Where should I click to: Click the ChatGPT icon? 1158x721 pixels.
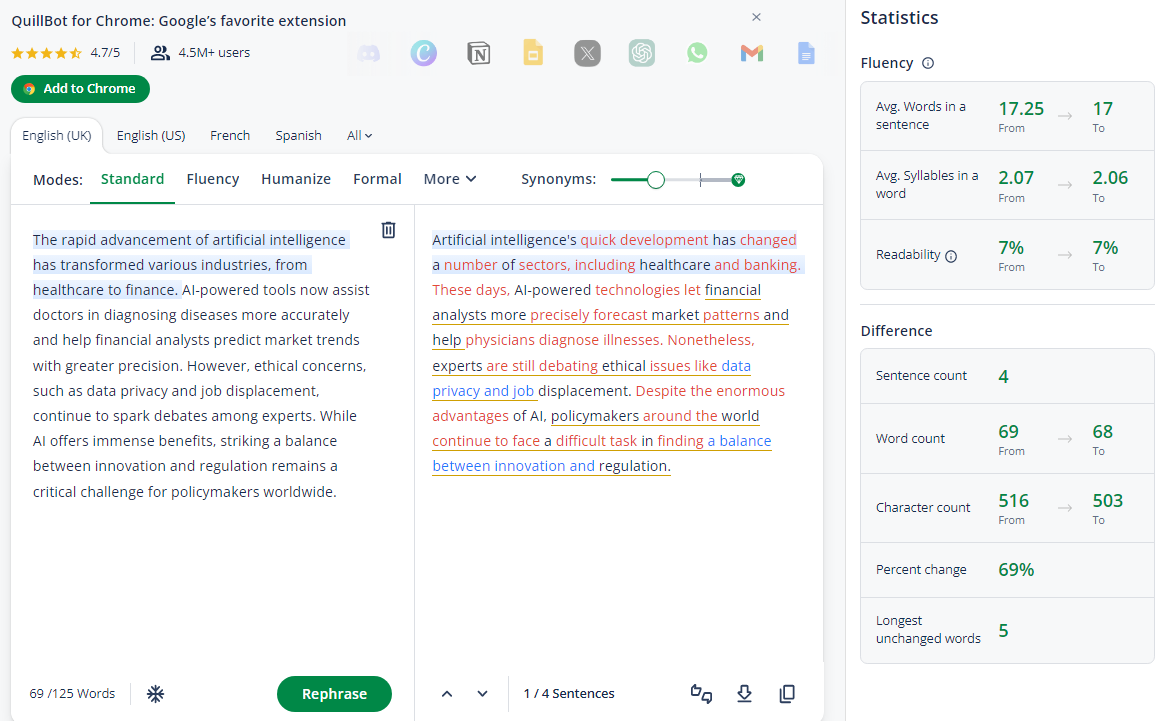pos(642,53)
